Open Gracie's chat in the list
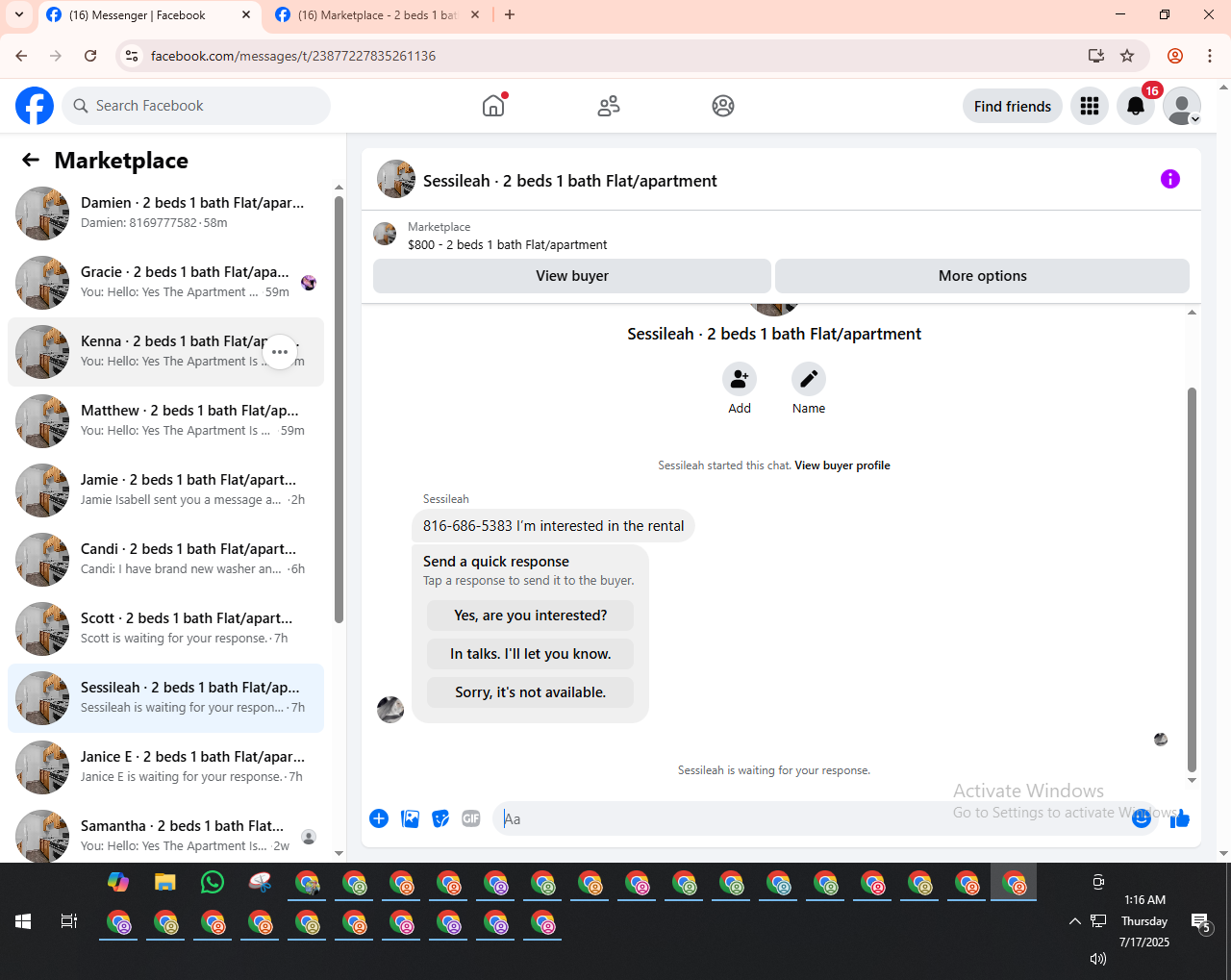Screen dimensions: 1231x980 tap(165, 283)
